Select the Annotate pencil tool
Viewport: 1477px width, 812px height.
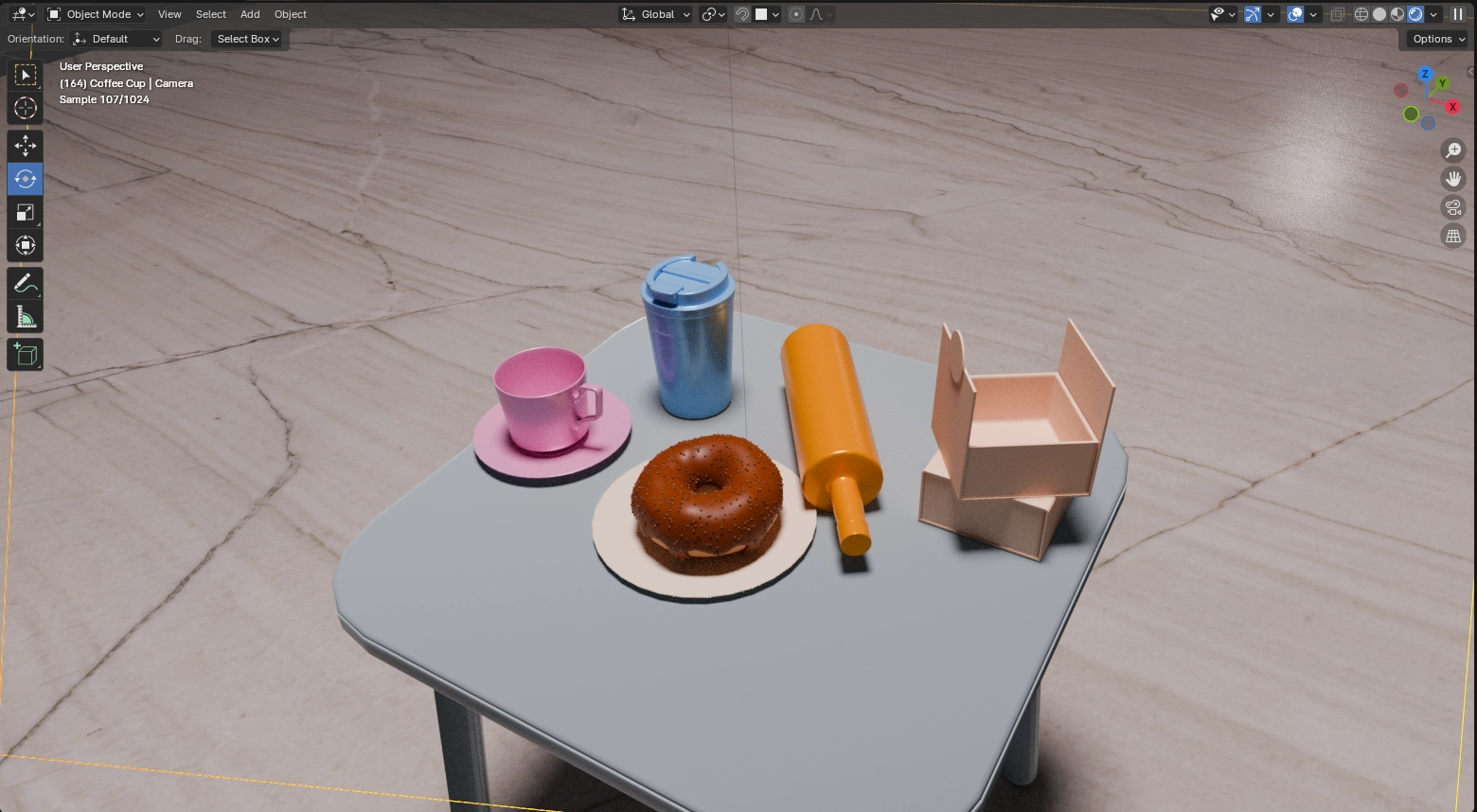(x=26, y=283)
